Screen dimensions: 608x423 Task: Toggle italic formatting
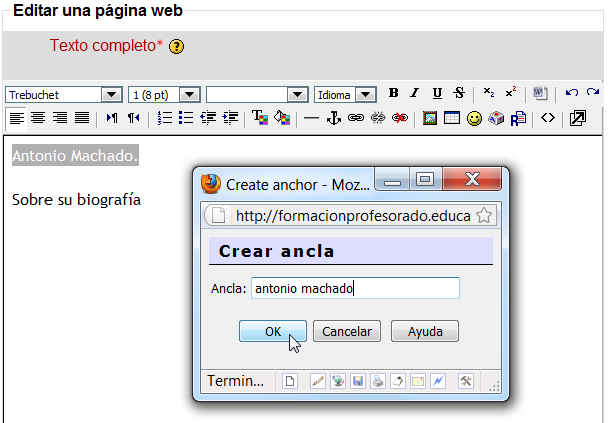point(414,94)
